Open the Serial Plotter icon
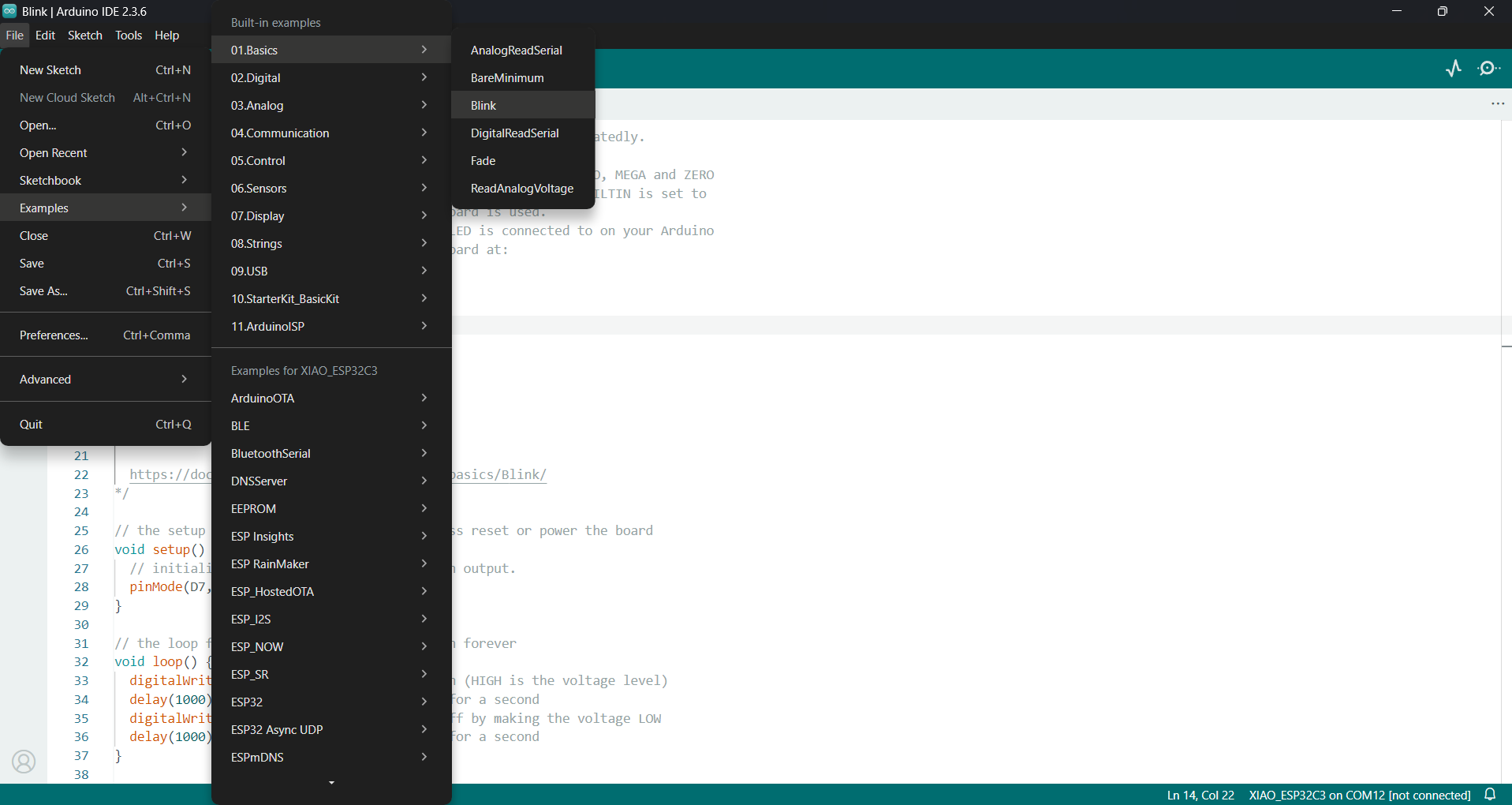 click(1454, 69)
